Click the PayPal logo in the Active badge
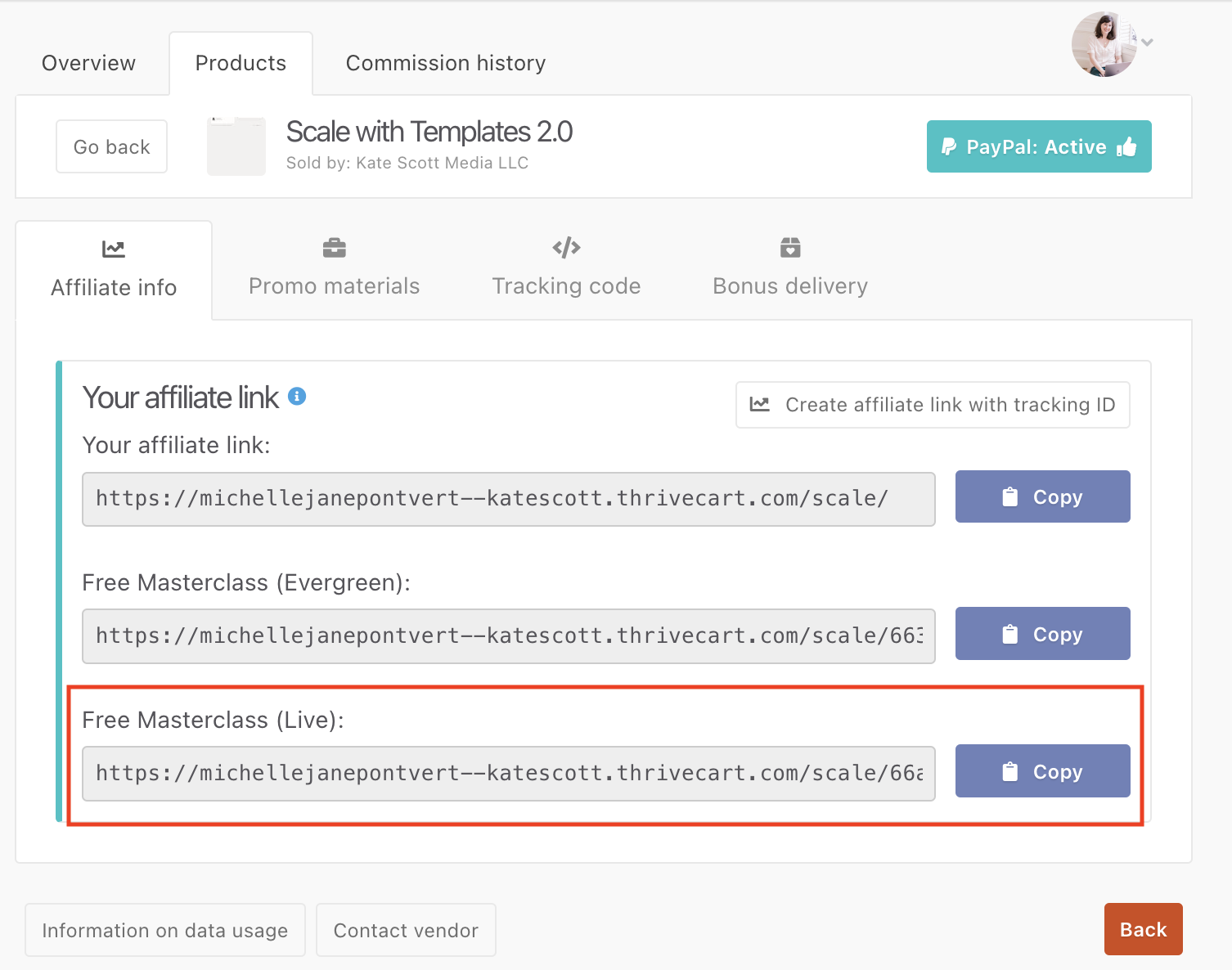1232x970 pixels. pos(948,146)
